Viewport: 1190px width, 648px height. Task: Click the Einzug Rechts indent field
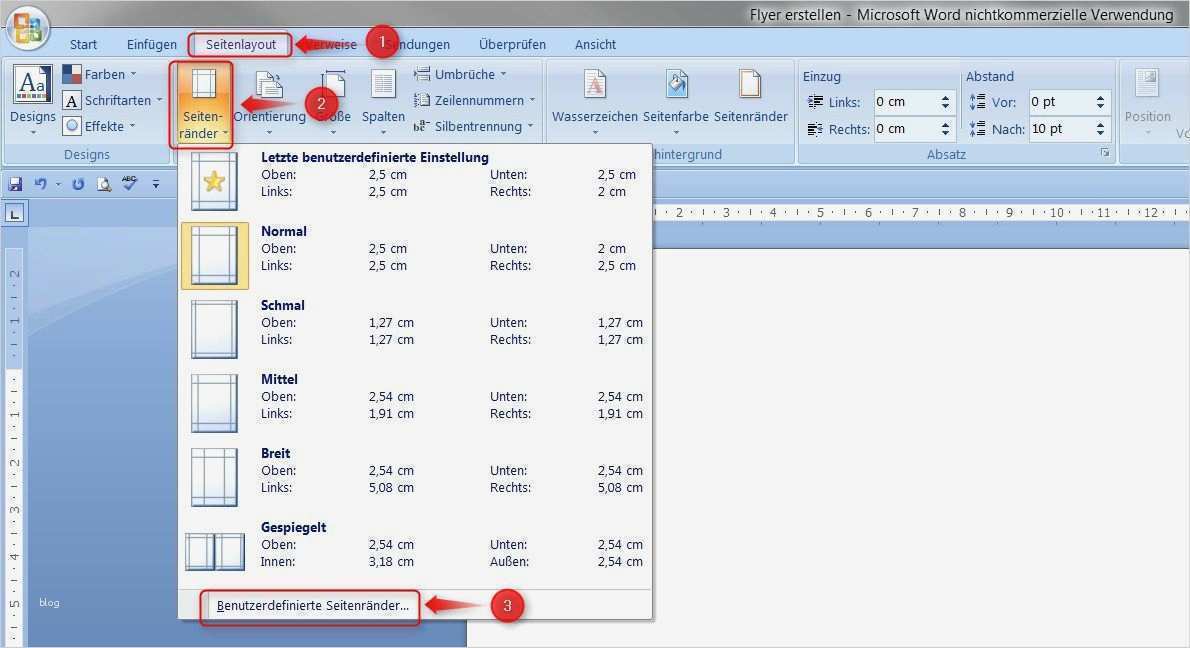pos(907,129)
